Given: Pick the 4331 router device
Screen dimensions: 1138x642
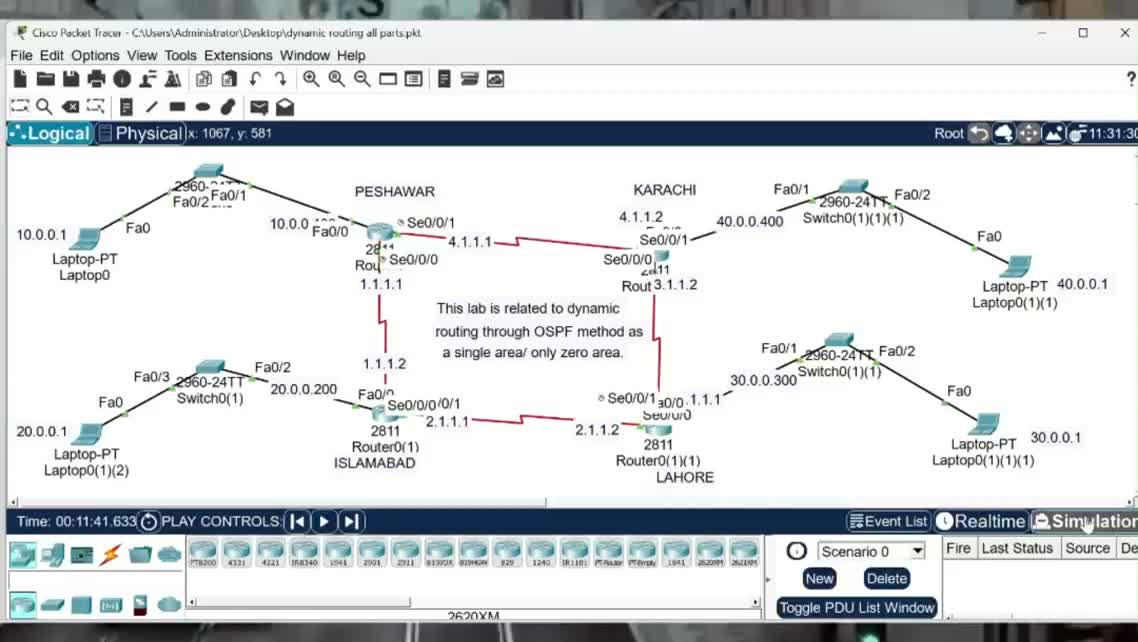Looking at the screenshot, I should [237, 553].
